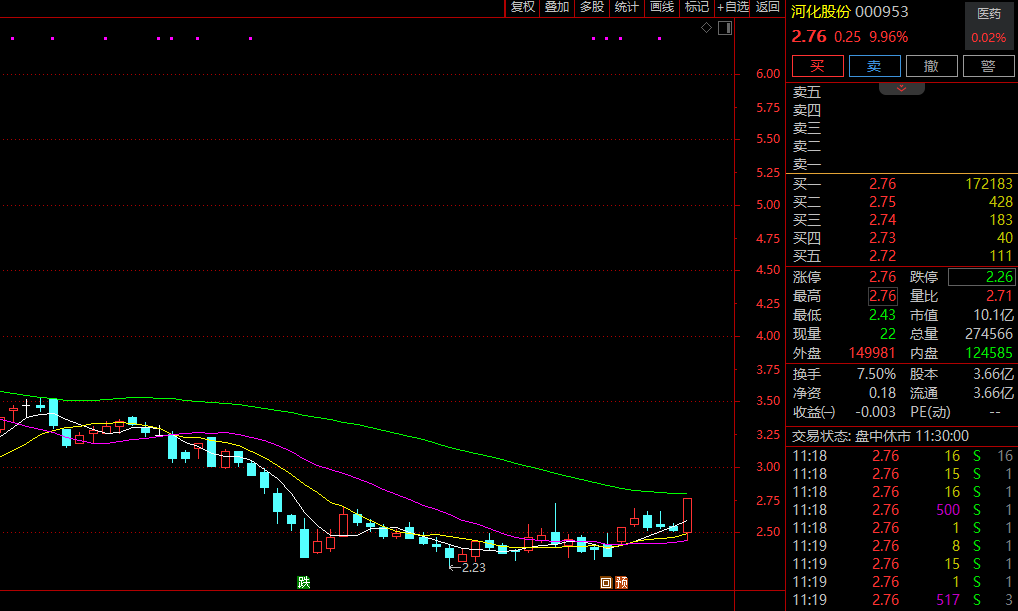The width and height of the screenshot is (1018, 611).
Task: Click the 最低 value 2.43
Action: 882,316
